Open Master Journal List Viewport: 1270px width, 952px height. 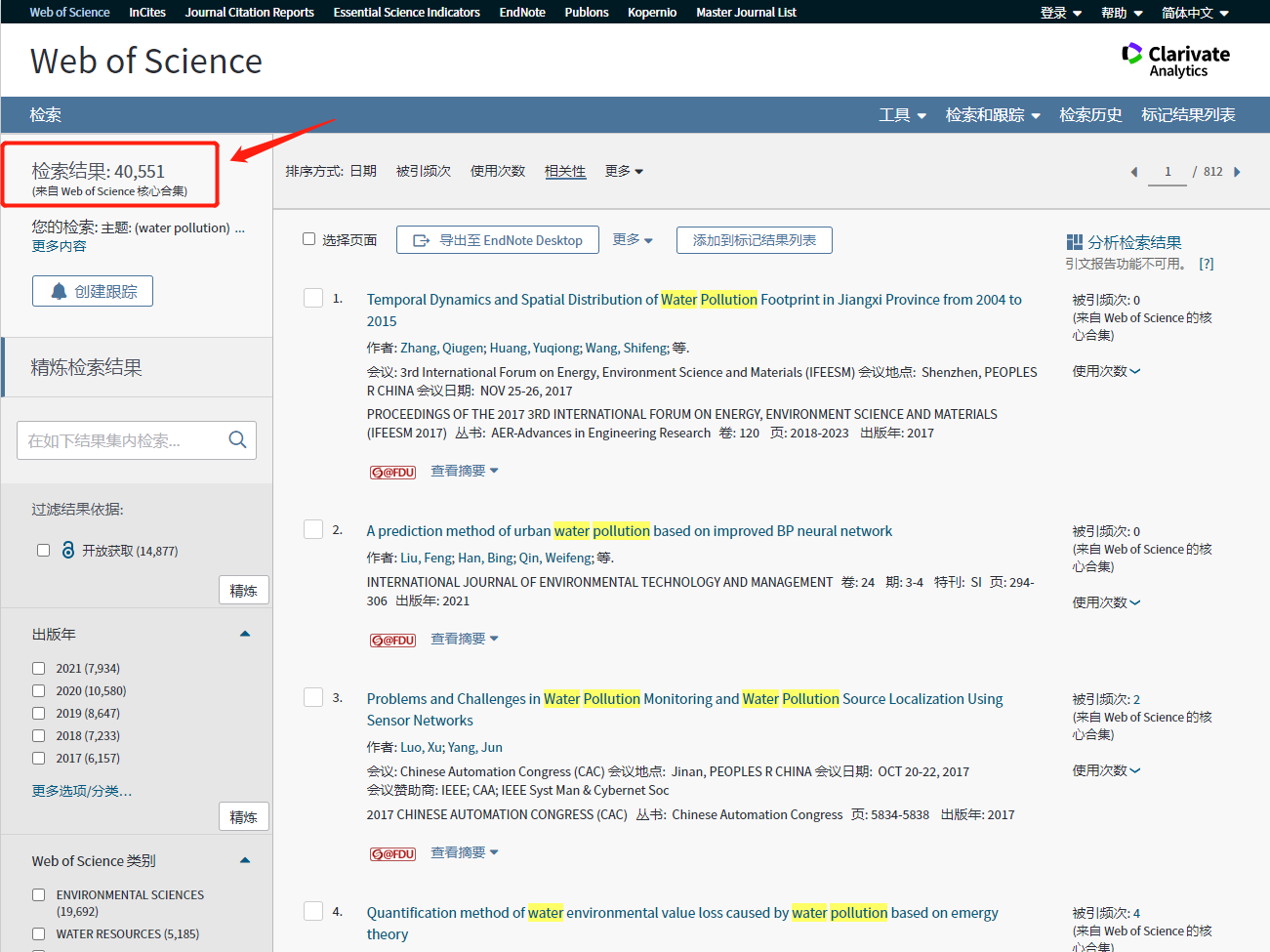(746, 13)
